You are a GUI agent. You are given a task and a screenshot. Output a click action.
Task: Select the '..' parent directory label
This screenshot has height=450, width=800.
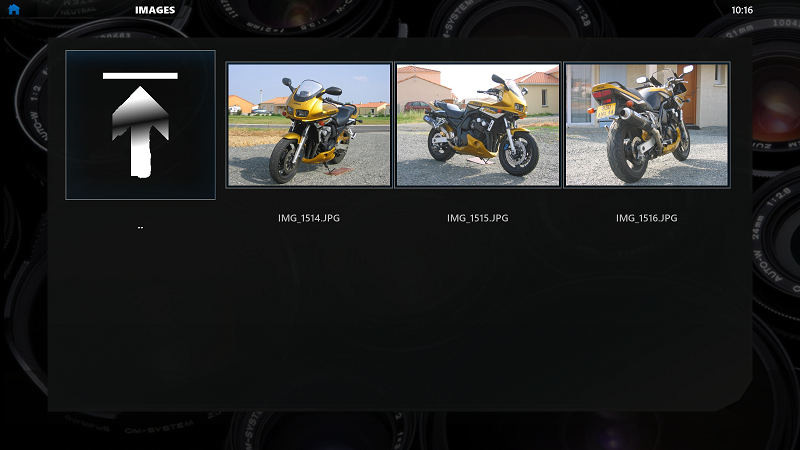click(x=140, y=227)
